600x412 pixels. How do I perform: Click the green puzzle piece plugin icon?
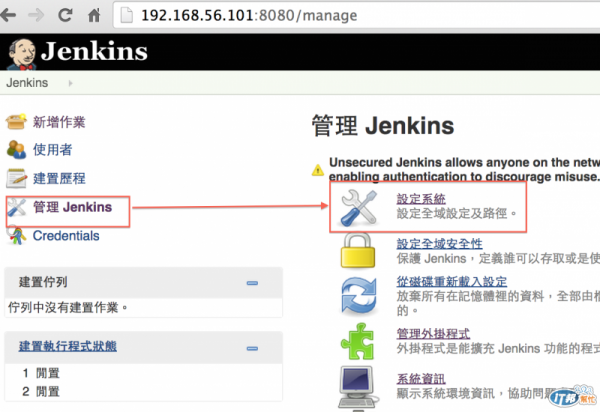coord(357,341)
